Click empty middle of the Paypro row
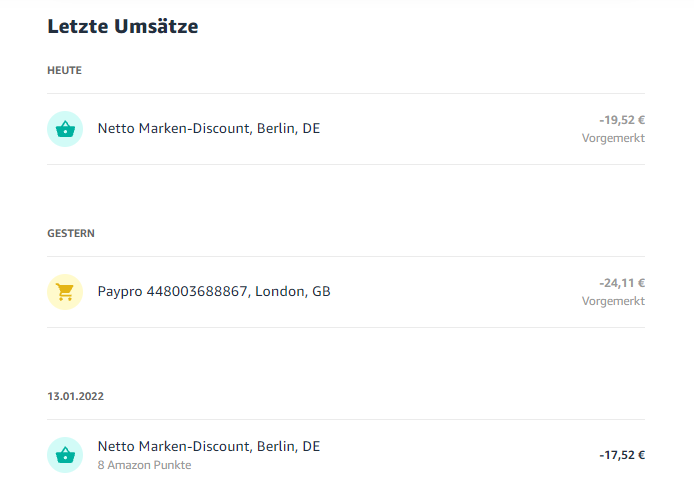 [450, 291]
